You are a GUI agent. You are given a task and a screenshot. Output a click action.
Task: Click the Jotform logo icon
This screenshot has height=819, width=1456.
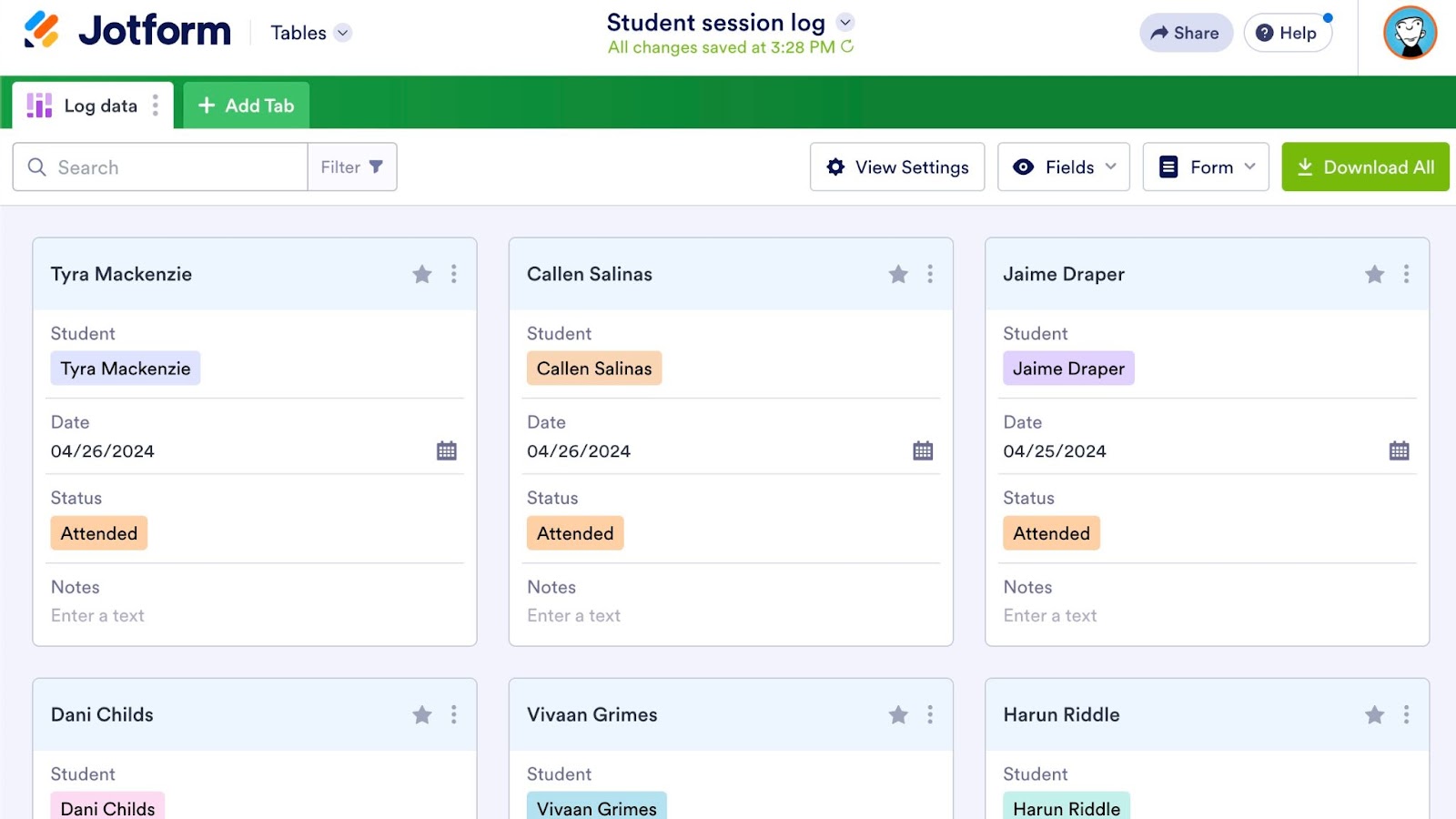point(42,30)
